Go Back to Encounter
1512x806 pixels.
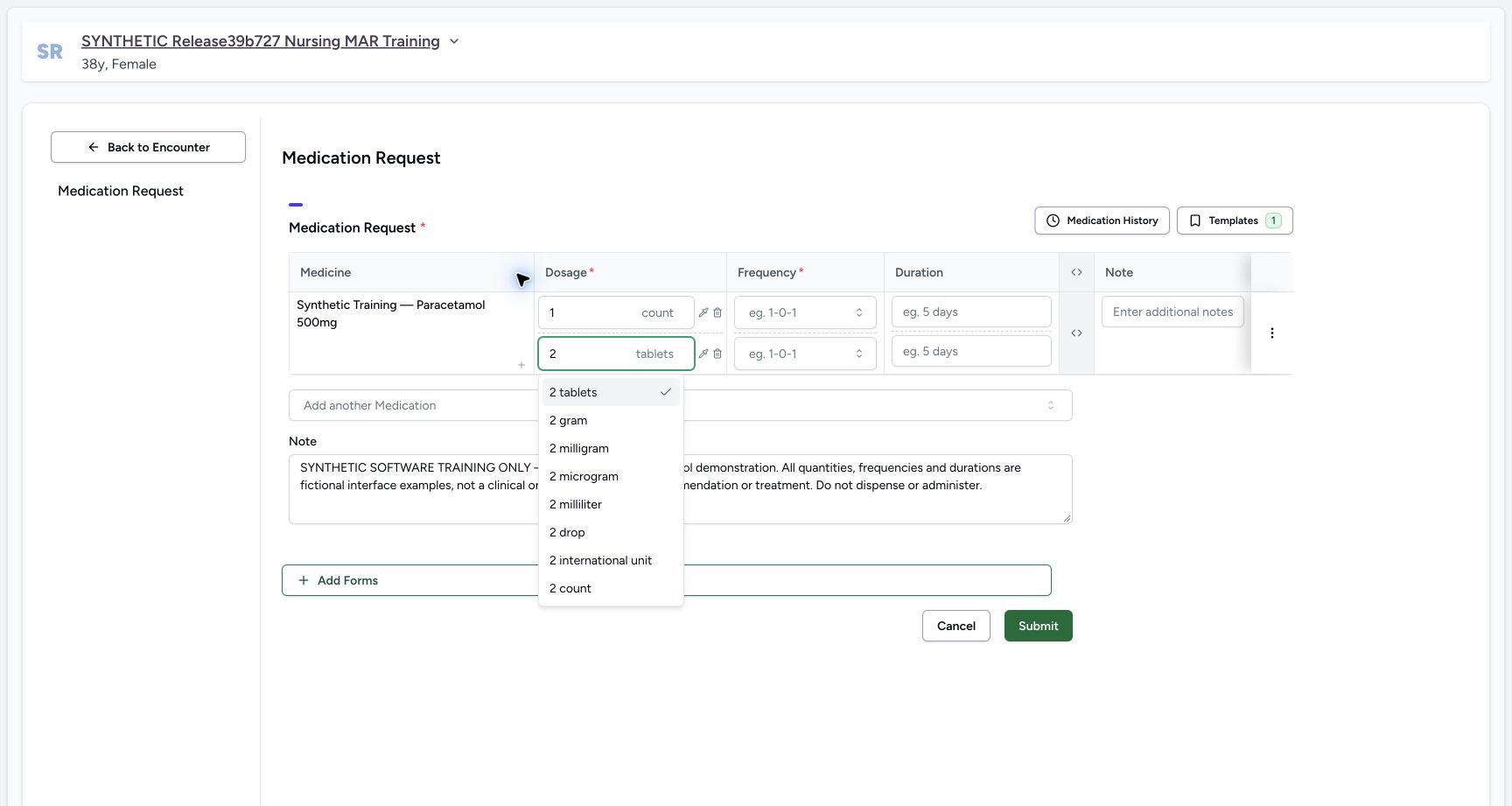[148, 147]
